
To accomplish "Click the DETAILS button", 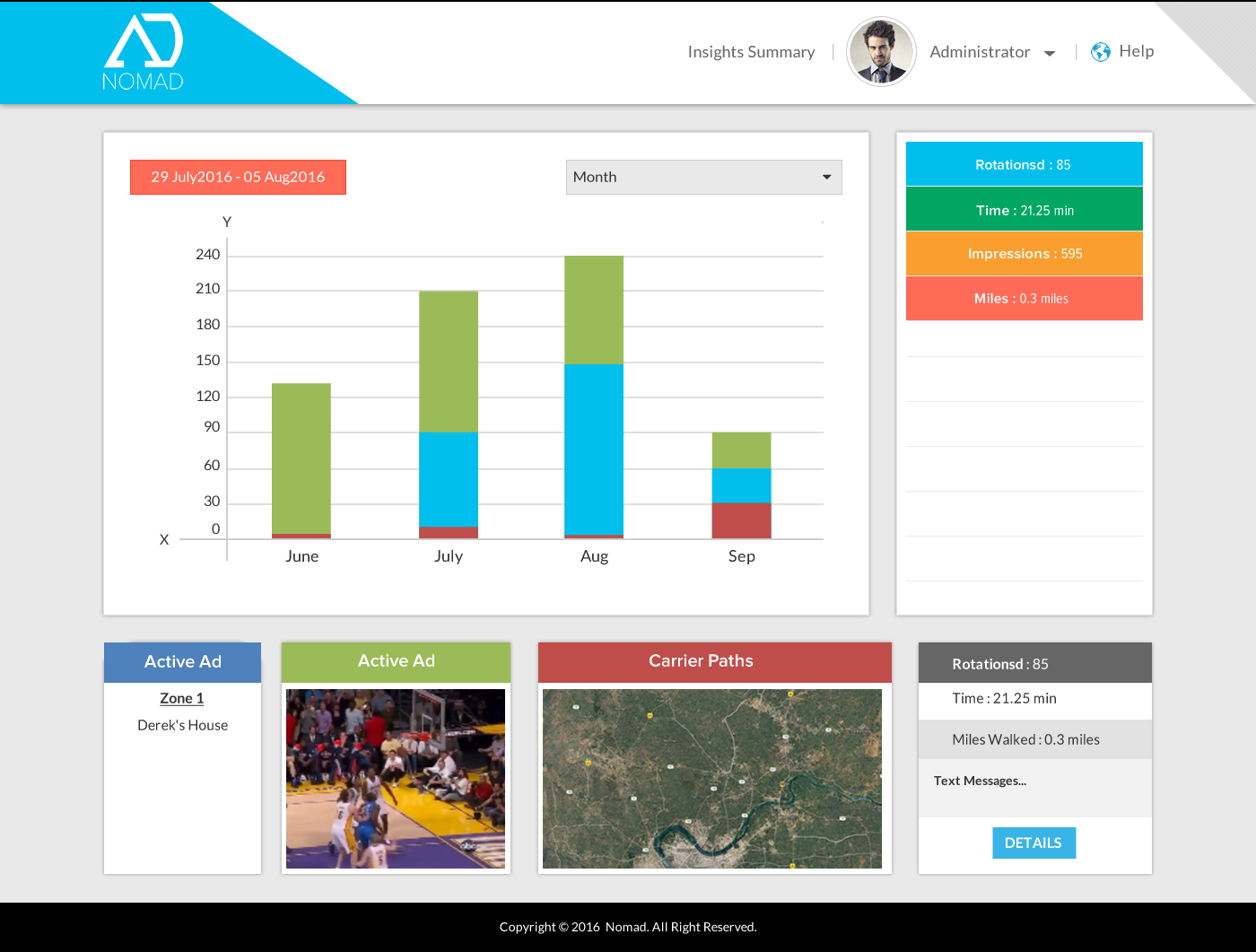I will 1034,843.
